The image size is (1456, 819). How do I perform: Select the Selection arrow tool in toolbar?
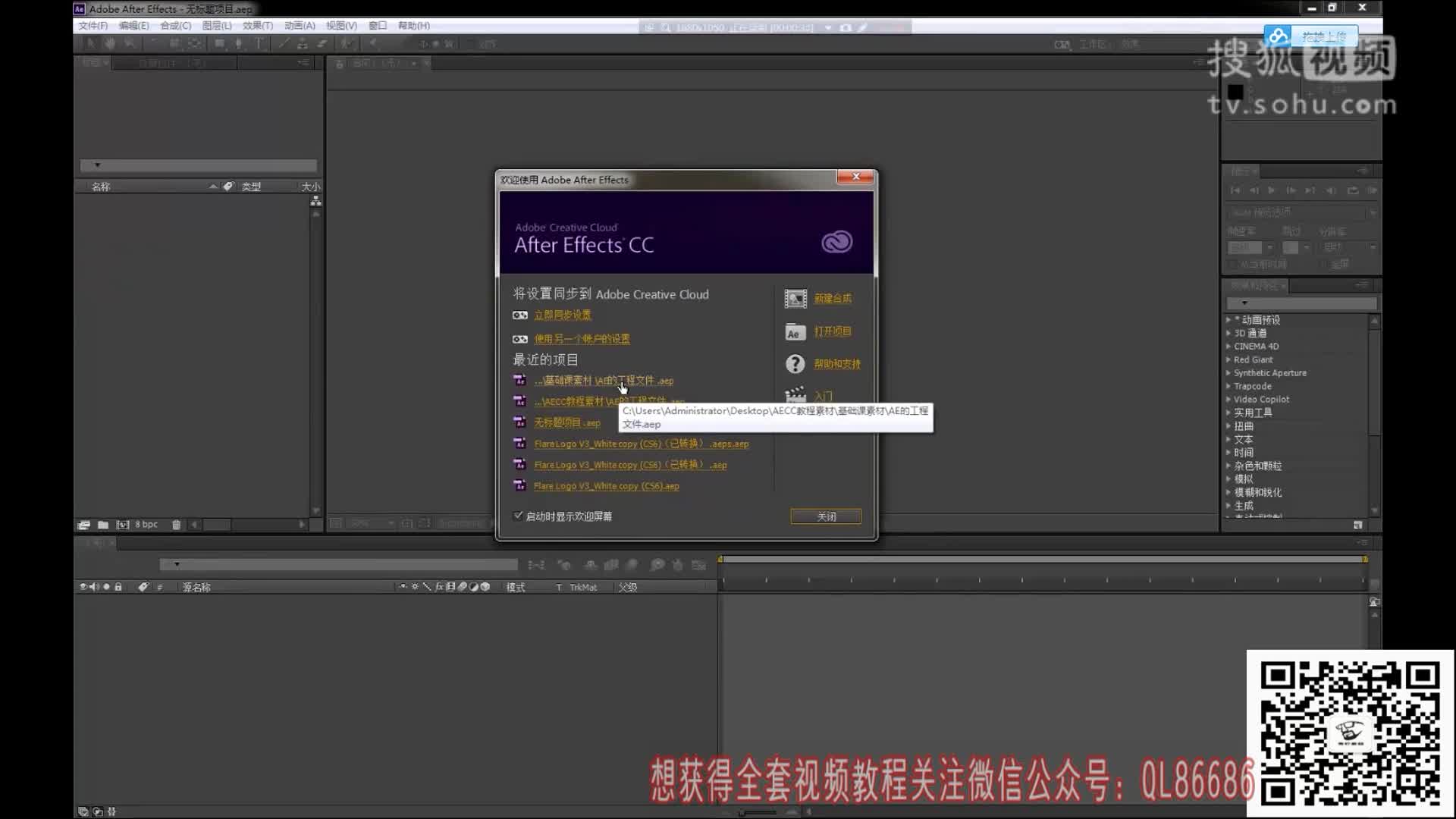pyautogui.click(x=90, y=44)
